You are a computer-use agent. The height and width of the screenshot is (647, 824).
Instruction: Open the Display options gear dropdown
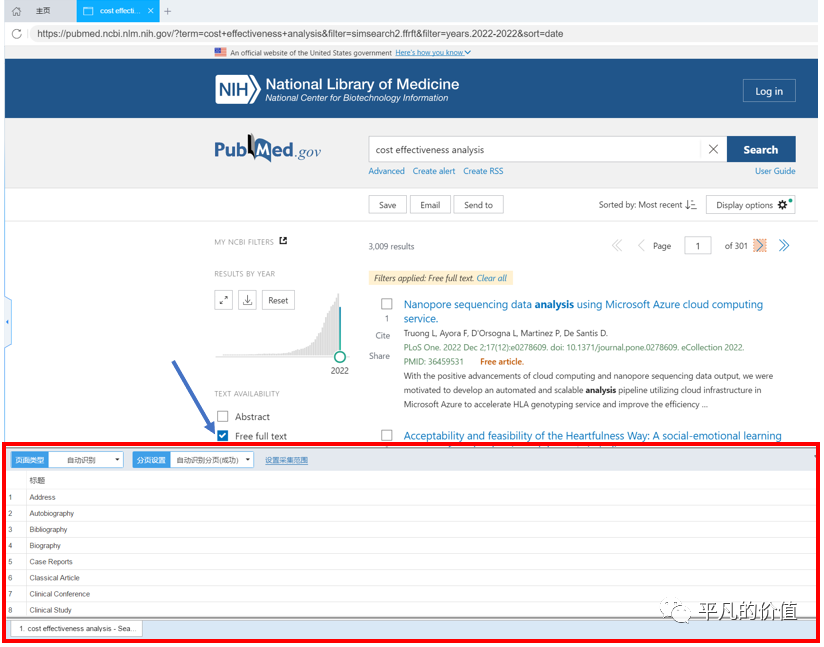click(x=750, y=205)
